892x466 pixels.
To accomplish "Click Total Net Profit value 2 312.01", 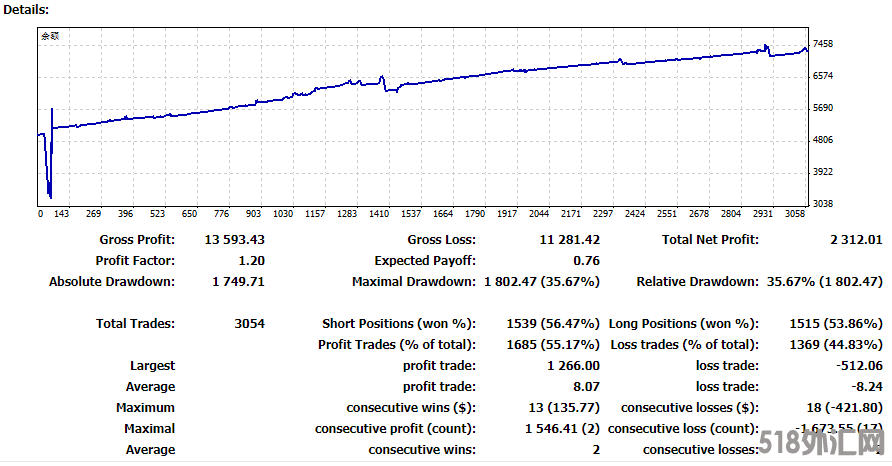I will 856,240.
